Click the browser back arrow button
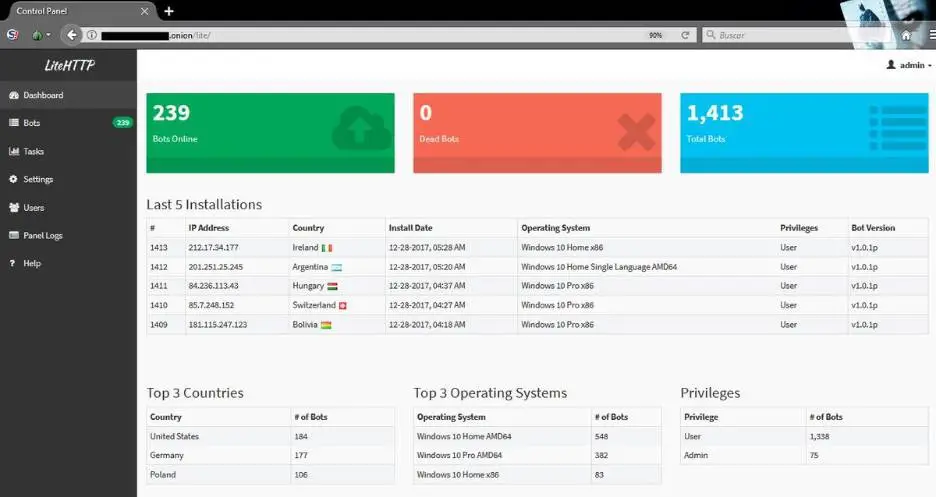 click(x=72, y=35)
